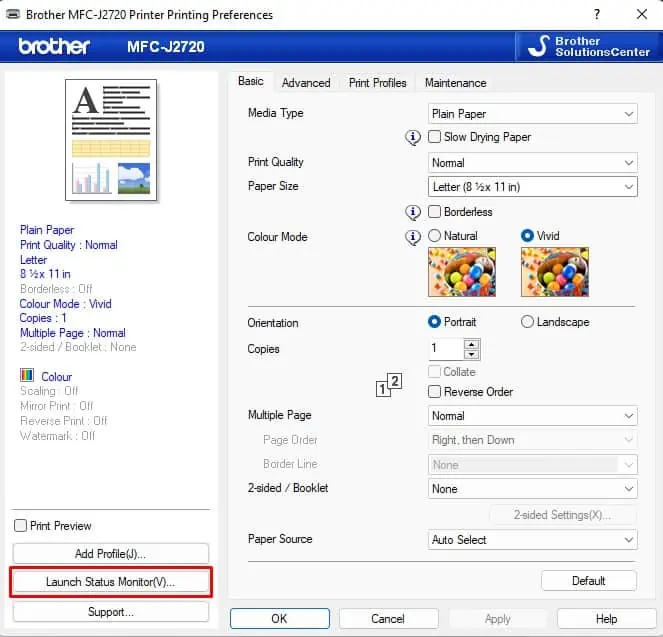Select the Landscape orientation radio button
Screen dimensions: 663x637
(527, 322)
